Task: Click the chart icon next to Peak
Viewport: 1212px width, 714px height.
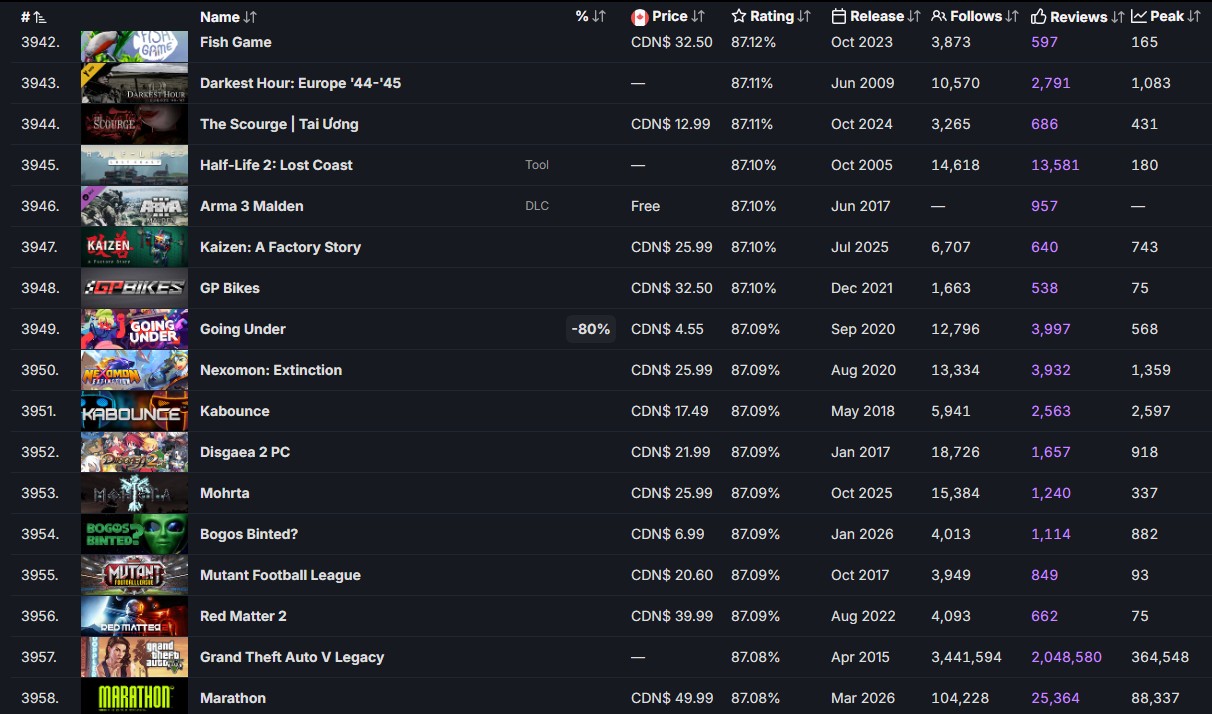Action: point(1139,17)
